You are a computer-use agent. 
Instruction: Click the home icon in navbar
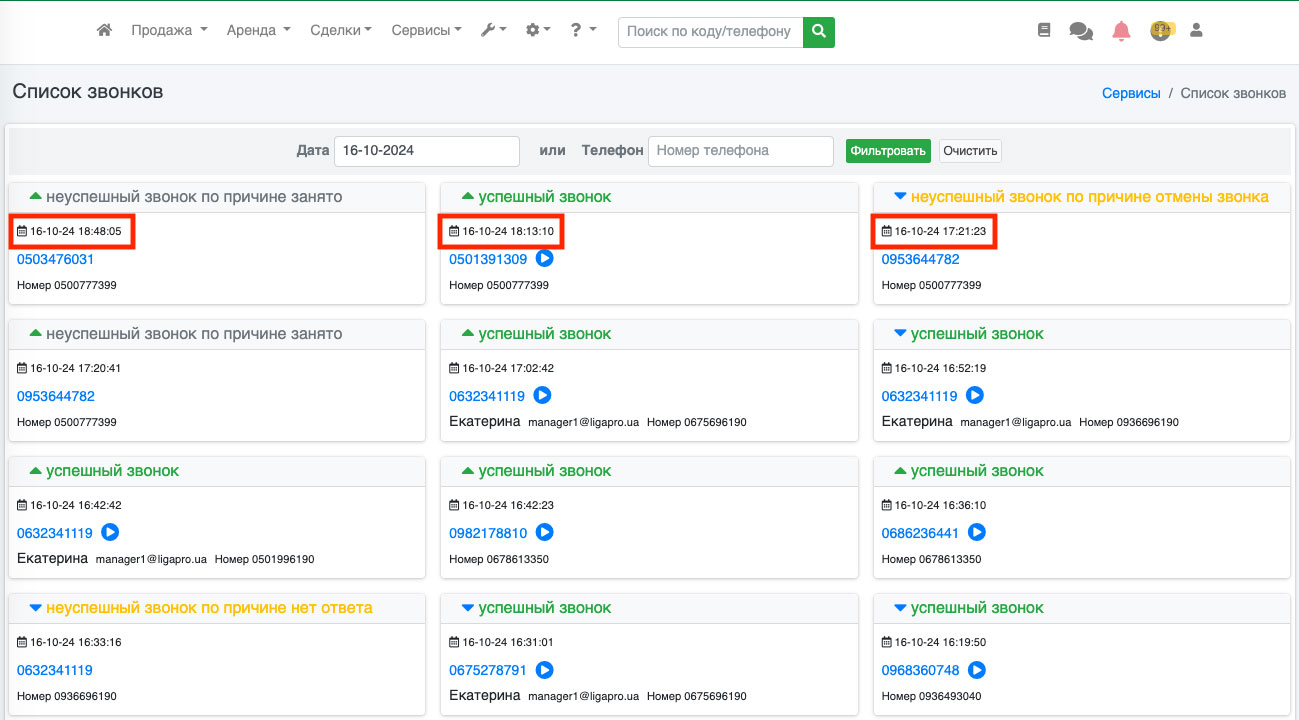[104, 31]
